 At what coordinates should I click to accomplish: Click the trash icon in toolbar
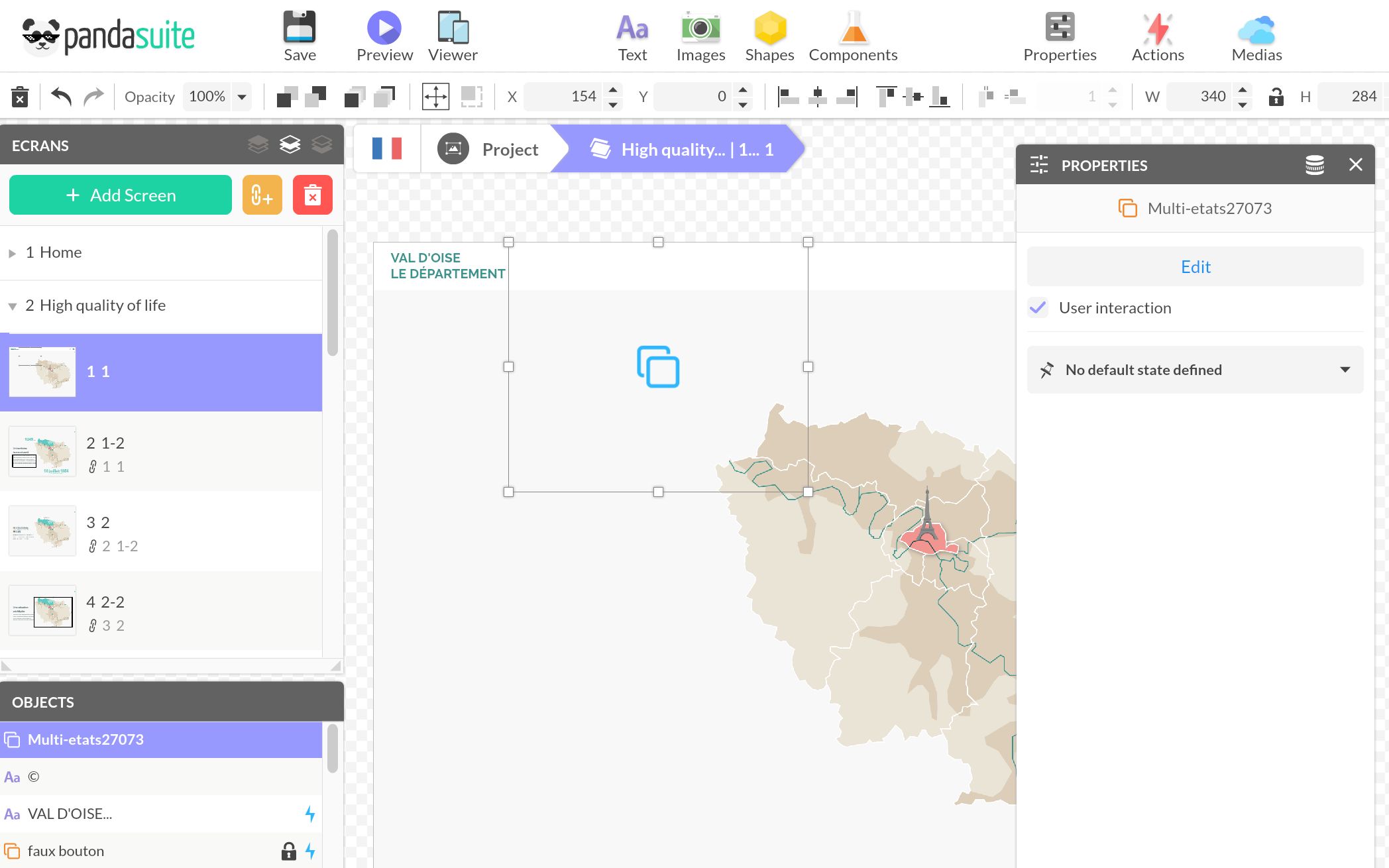point(20,97)
